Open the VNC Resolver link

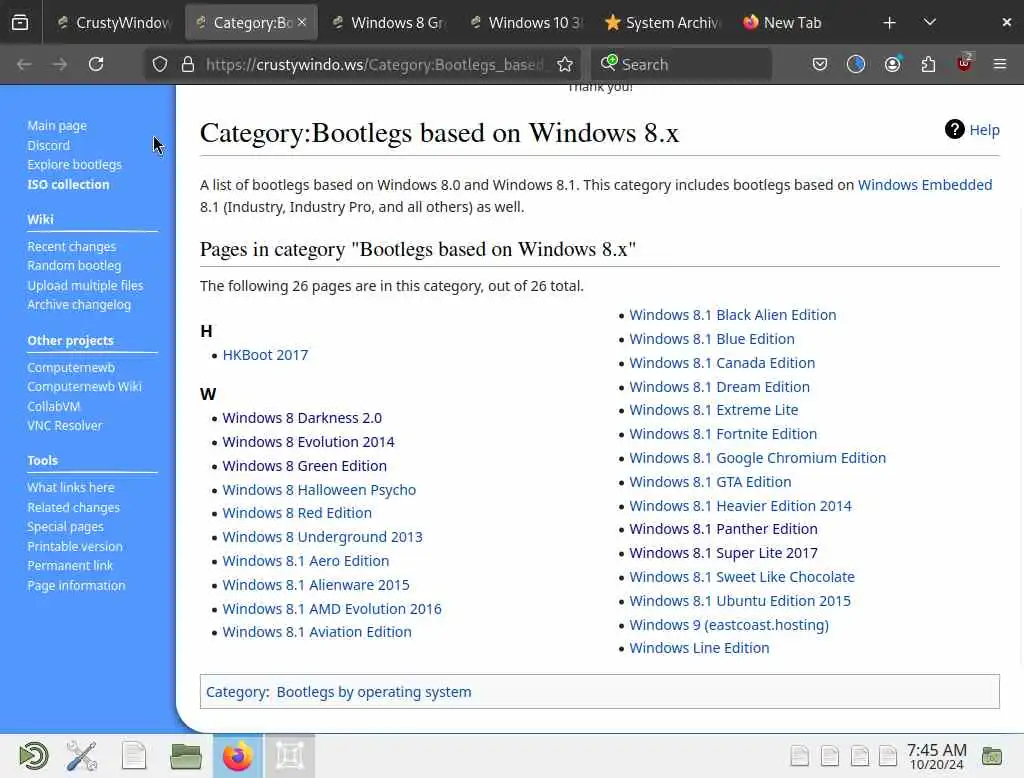[x=65, y=425]
